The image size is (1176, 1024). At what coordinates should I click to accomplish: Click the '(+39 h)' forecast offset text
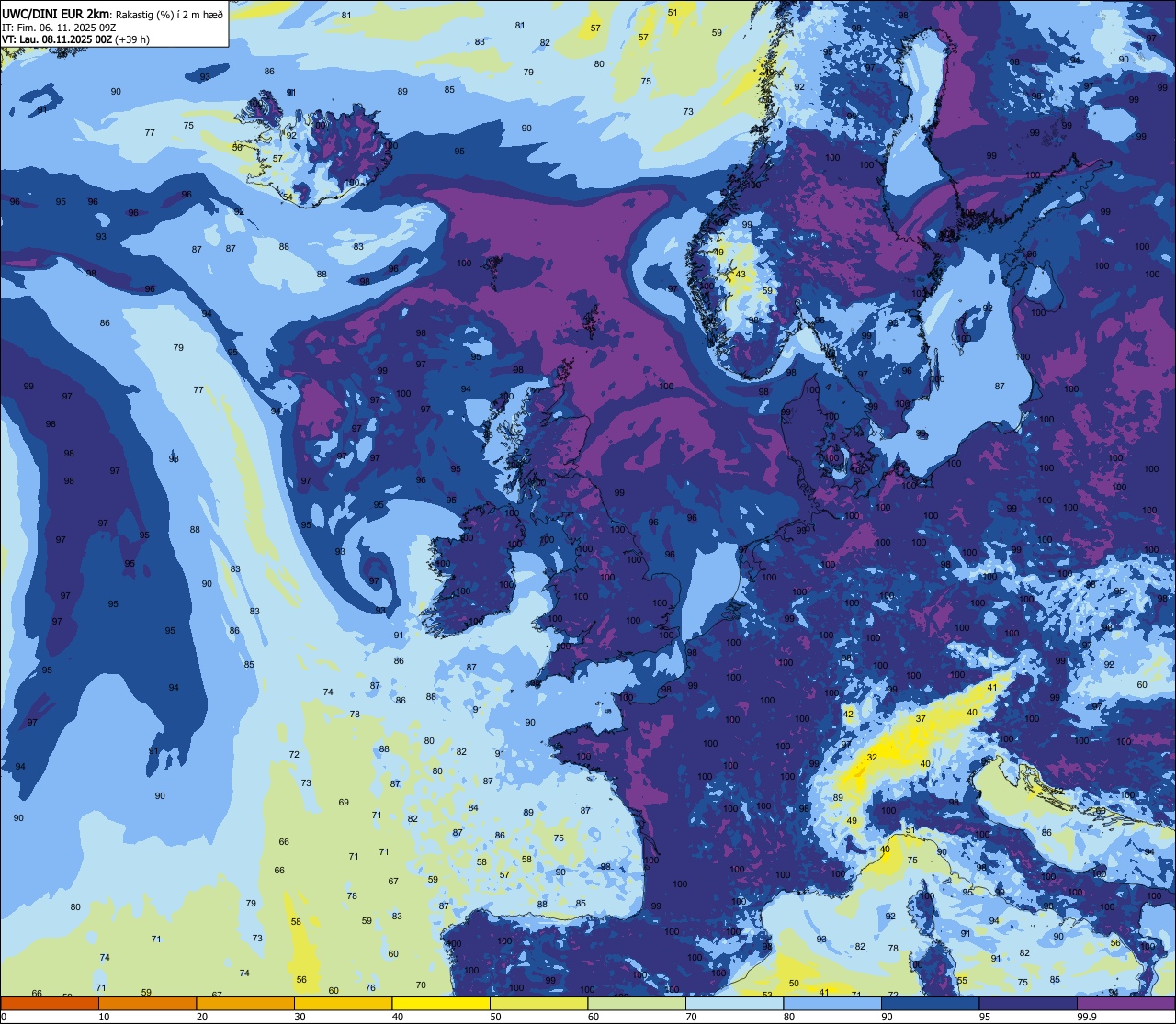tap(132, 39)
